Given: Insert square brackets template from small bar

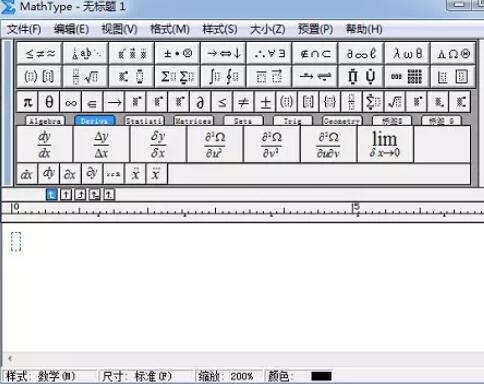Looking at the screenshot, I should pyautogui.click(x=308, y=102).
